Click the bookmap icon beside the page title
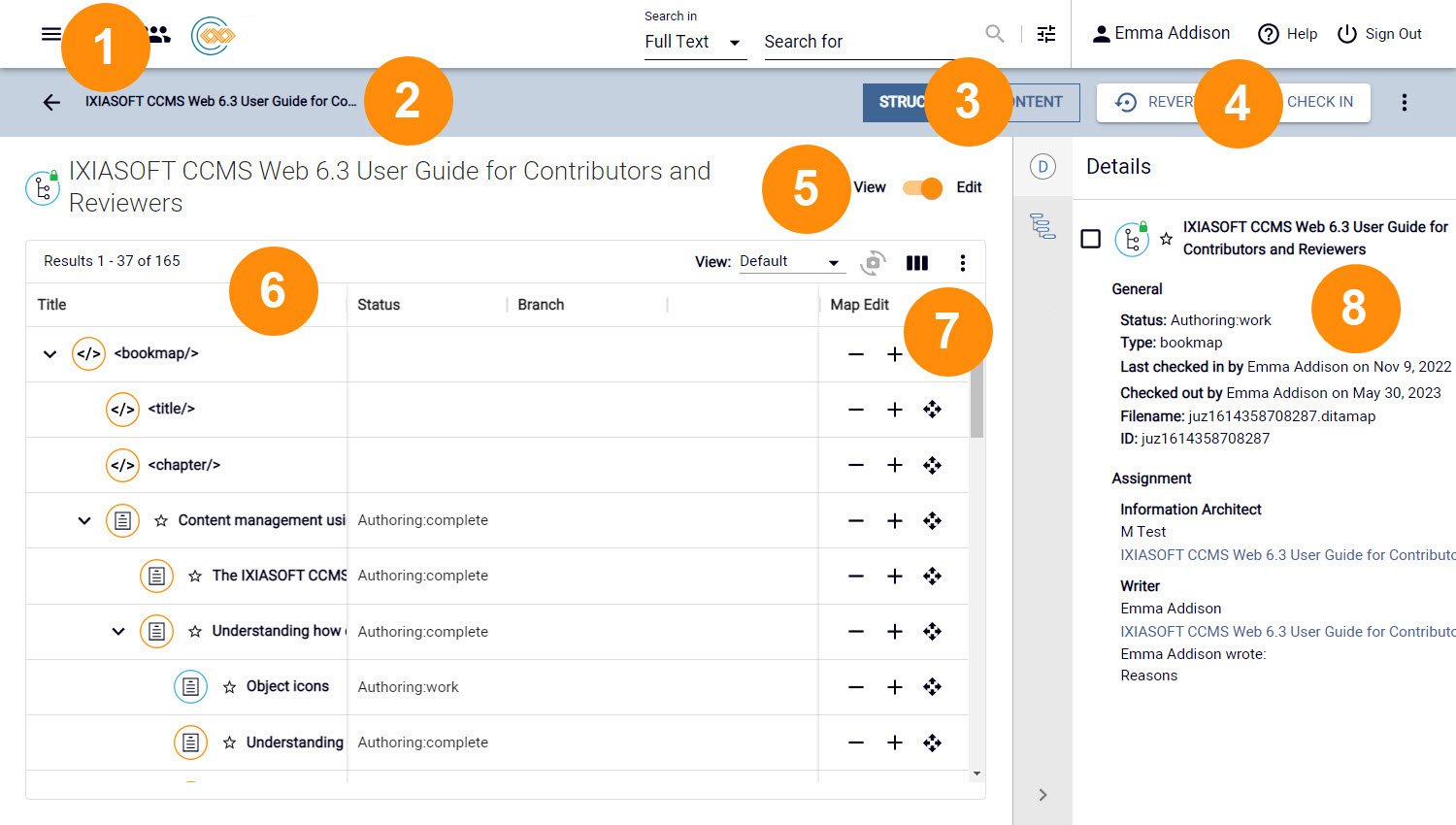 [43, 187]
